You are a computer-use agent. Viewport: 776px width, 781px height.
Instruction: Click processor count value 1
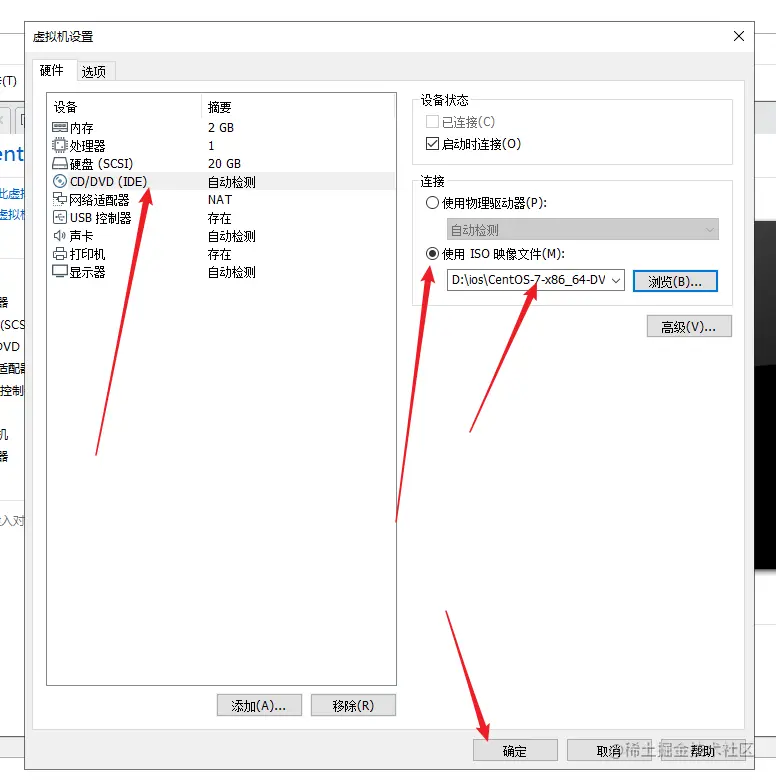(x=211, y=145)
